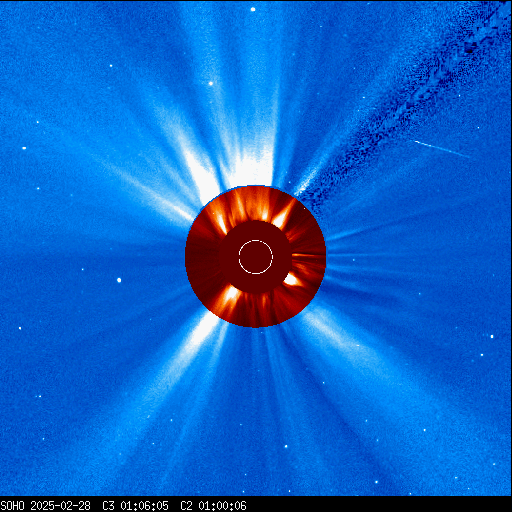Click the black caption bar at bottom

(x=256, y=504)
